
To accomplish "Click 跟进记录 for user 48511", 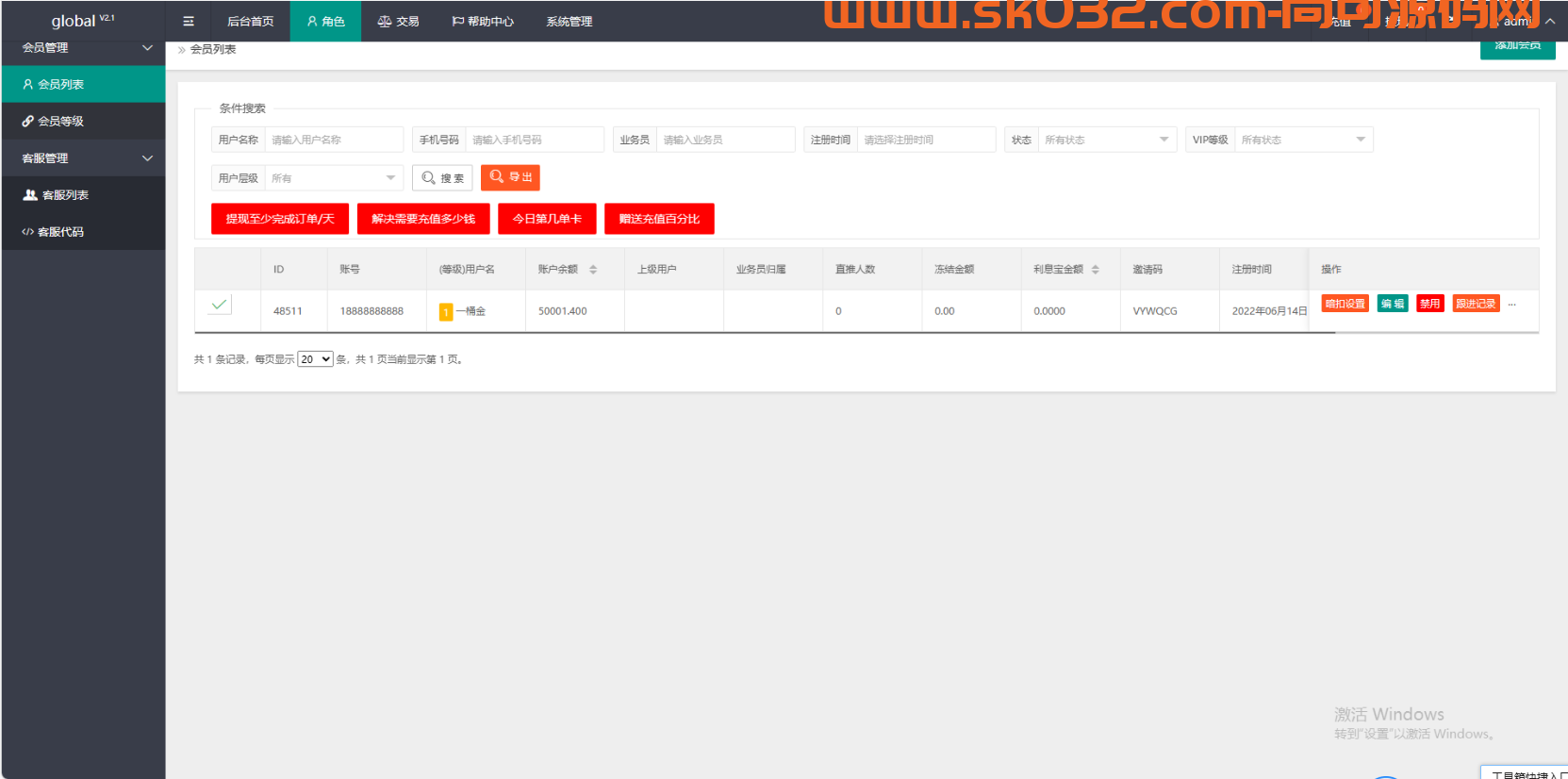I will coord(1476,304).
